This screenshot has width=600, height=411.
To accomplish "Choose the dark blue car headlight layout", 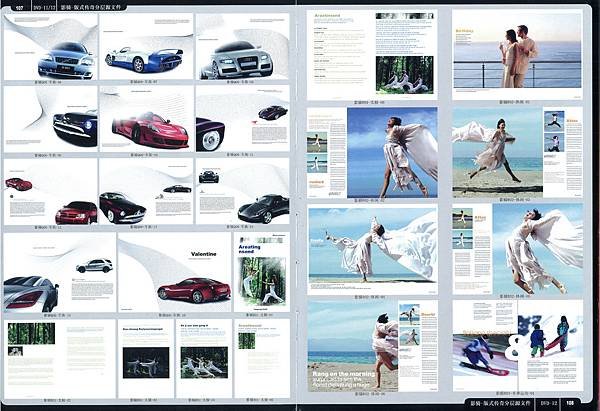I will [51, 119].
